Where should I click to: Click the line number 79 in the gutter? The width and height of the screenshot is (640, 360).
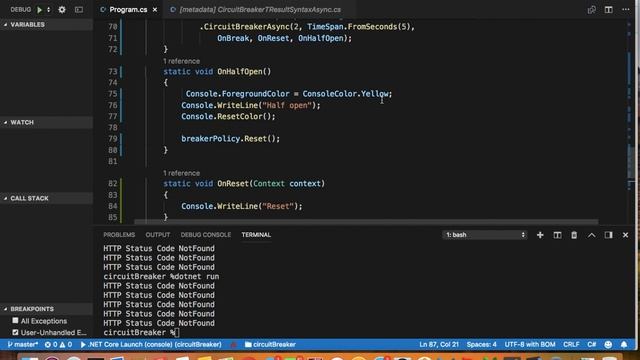click(x=112, y=139)
